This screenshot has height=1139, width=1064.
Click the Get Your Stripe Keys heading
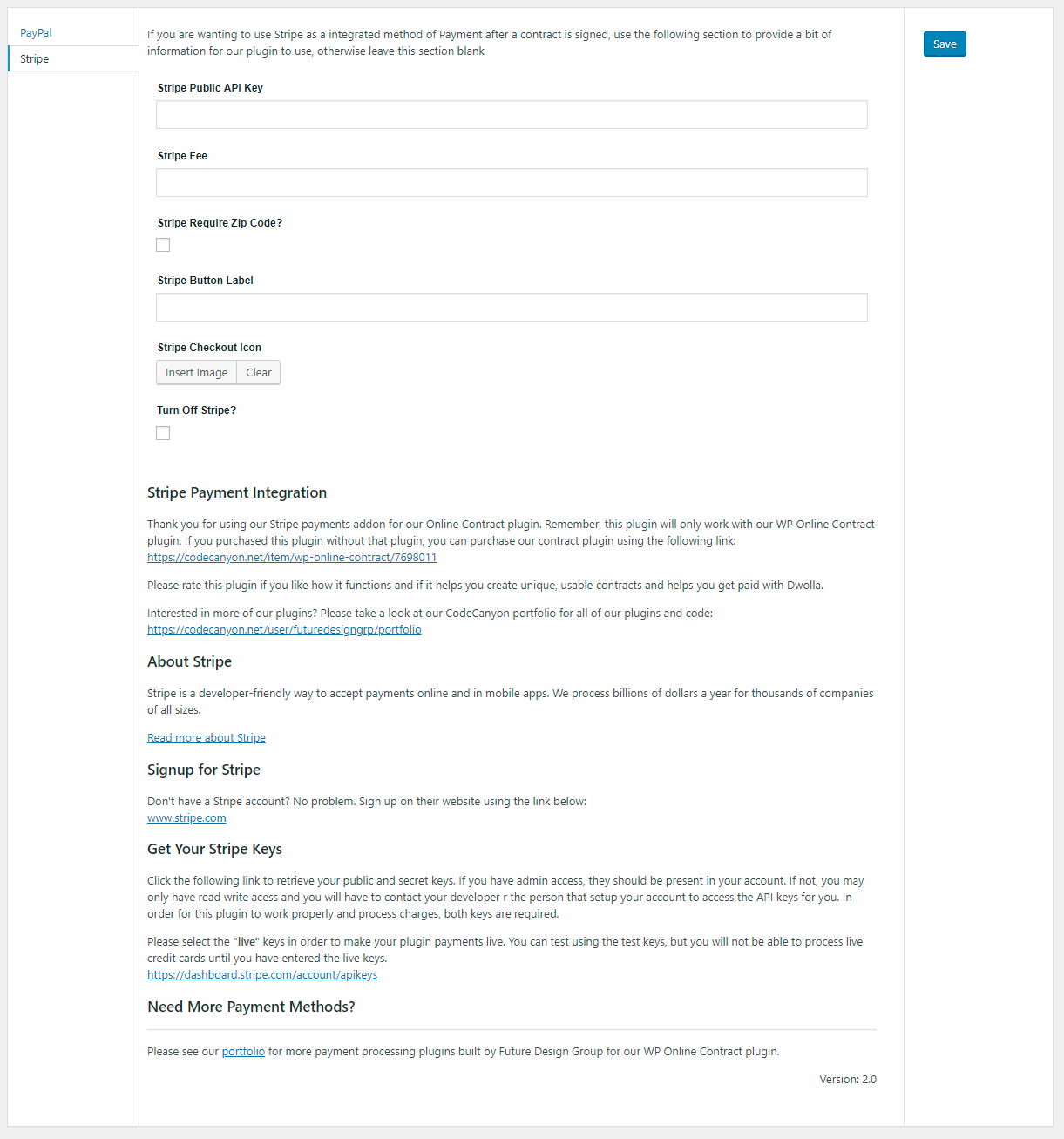(214, 850)
